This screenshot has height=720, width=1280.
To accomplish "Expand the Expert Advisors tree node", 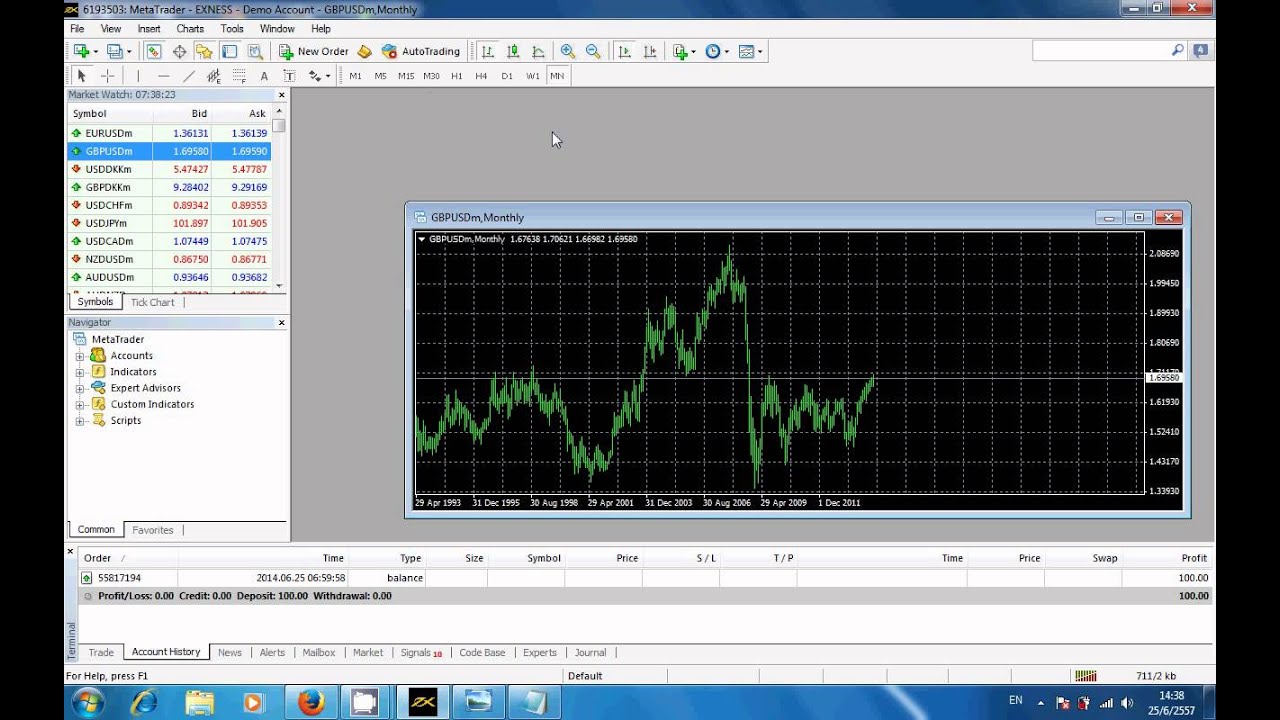I will 79,388.
